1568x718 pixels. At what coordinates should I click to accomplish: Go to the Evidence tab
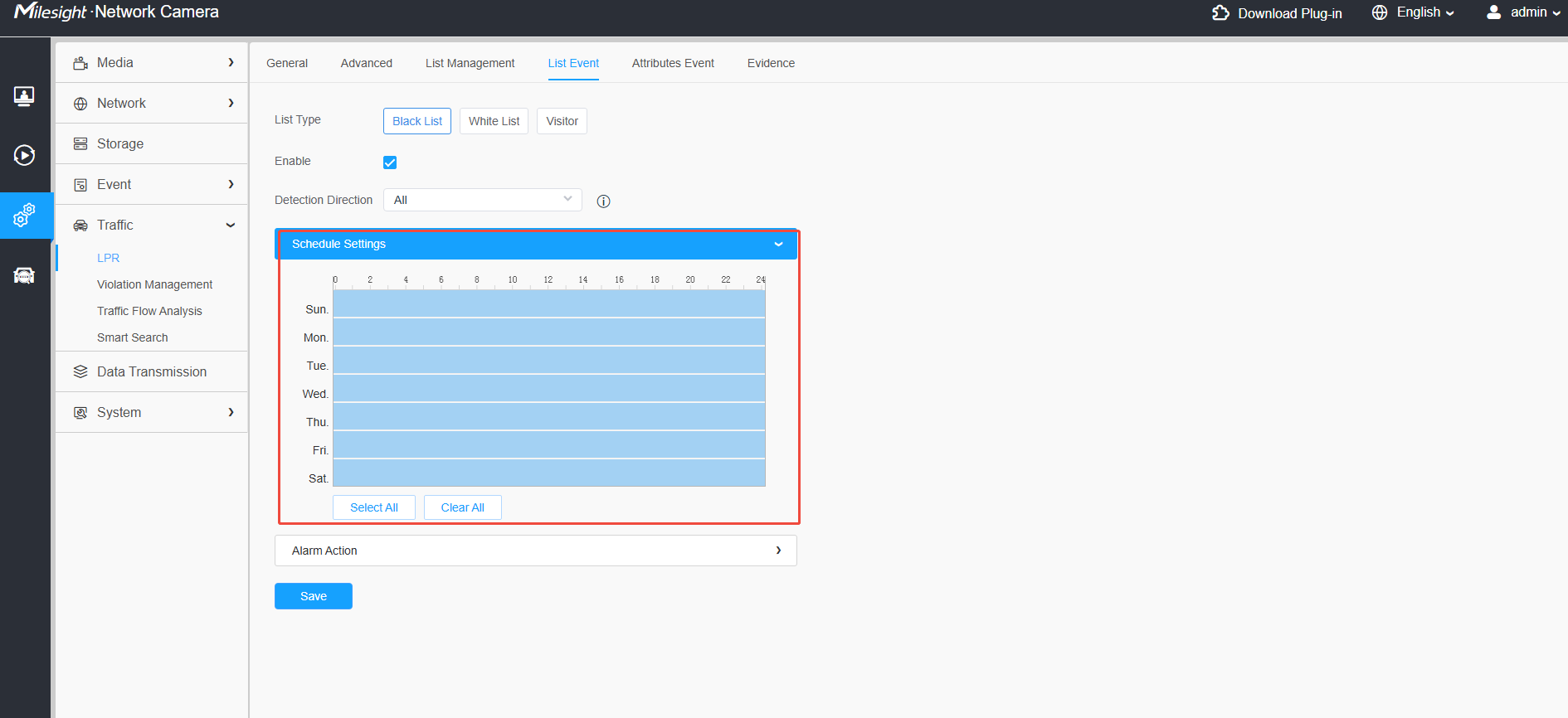(x=771, y=63)
